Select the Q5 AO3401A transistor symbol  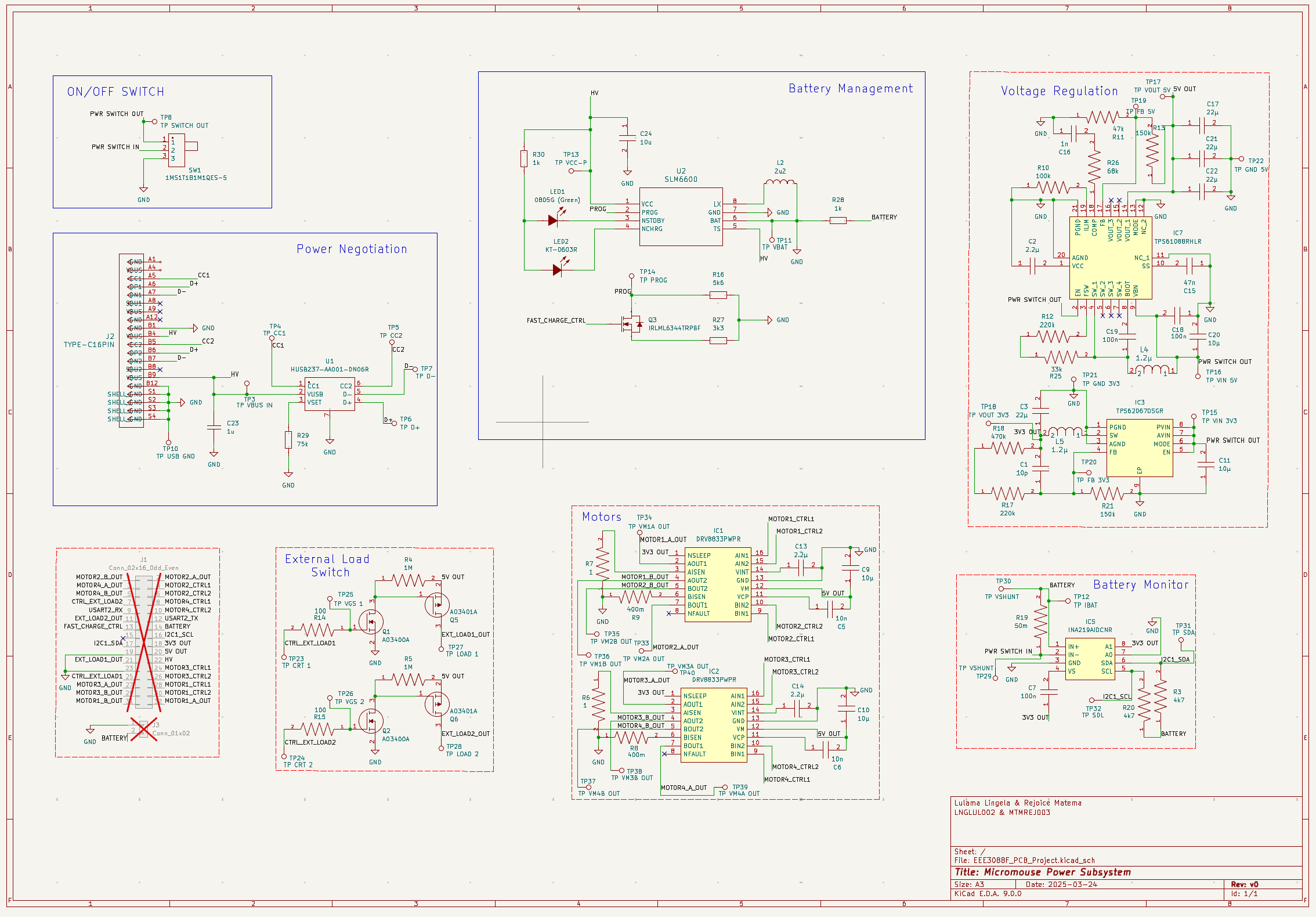[x=436, y=606]
